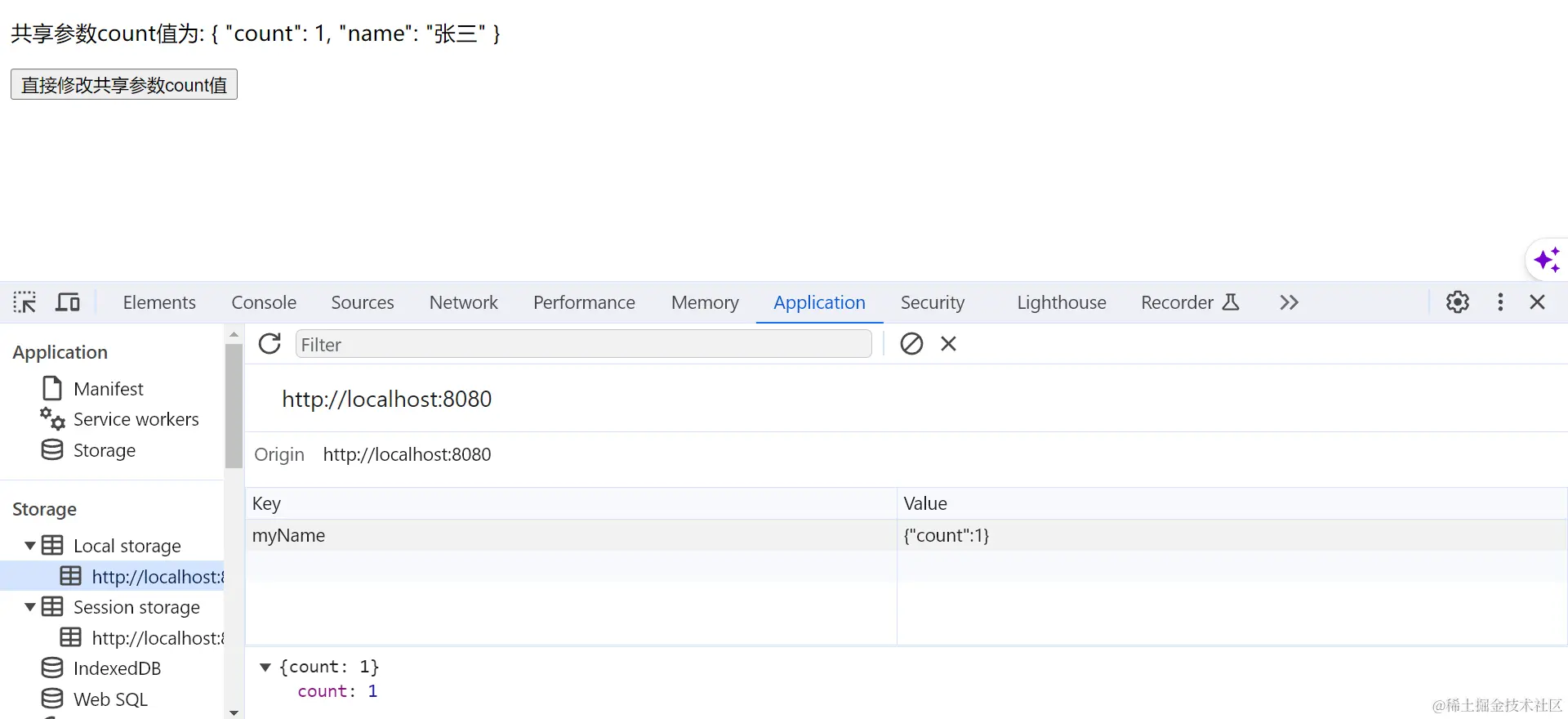This screenshot has width=1568, height=719.
Task: Open the Memory tab
Action: pyautogui.click(x=705, y=302)
